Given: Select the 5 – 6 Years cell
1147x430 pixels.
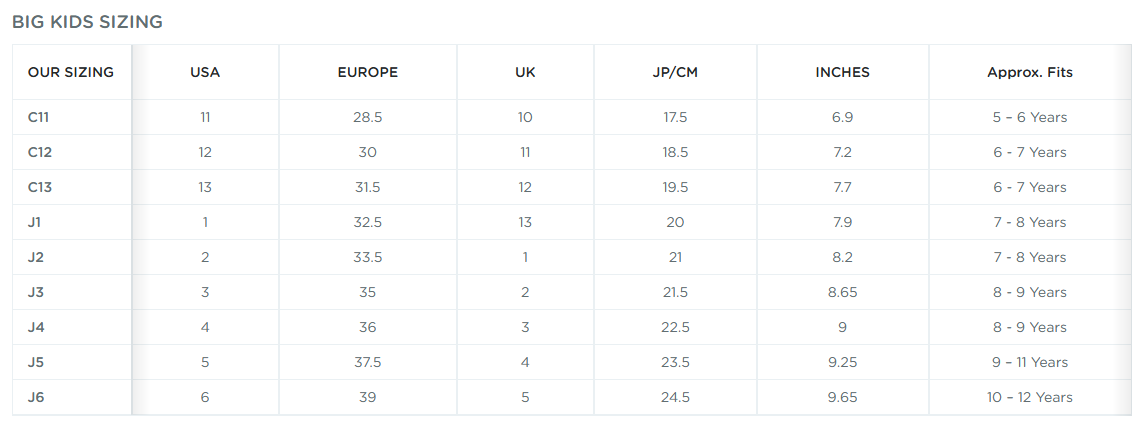Looking at the screenshot, I should pyautogui.click(x=1030, y=117).
